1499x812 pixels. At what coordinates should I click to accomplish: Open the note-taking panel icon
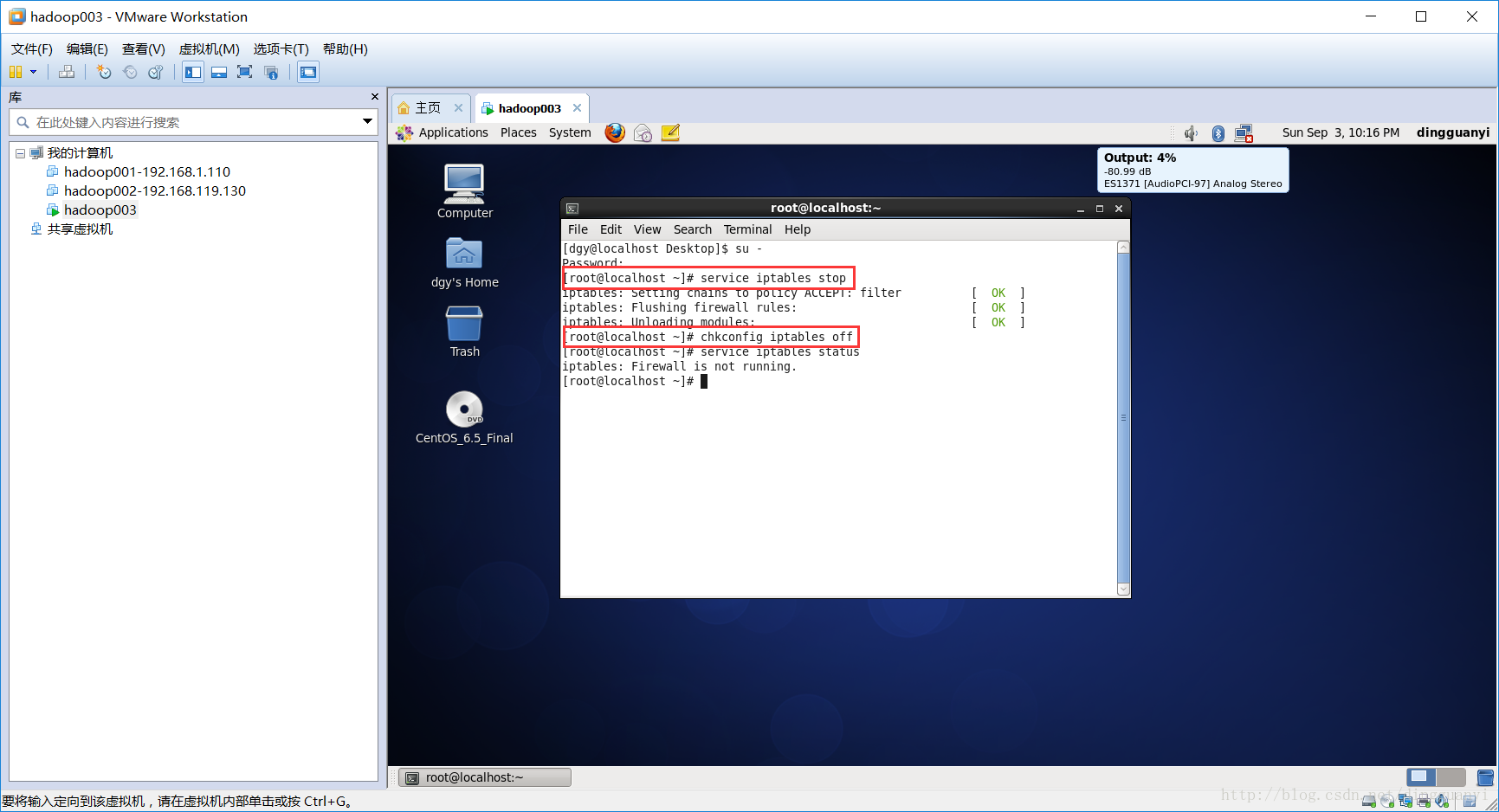670,132
